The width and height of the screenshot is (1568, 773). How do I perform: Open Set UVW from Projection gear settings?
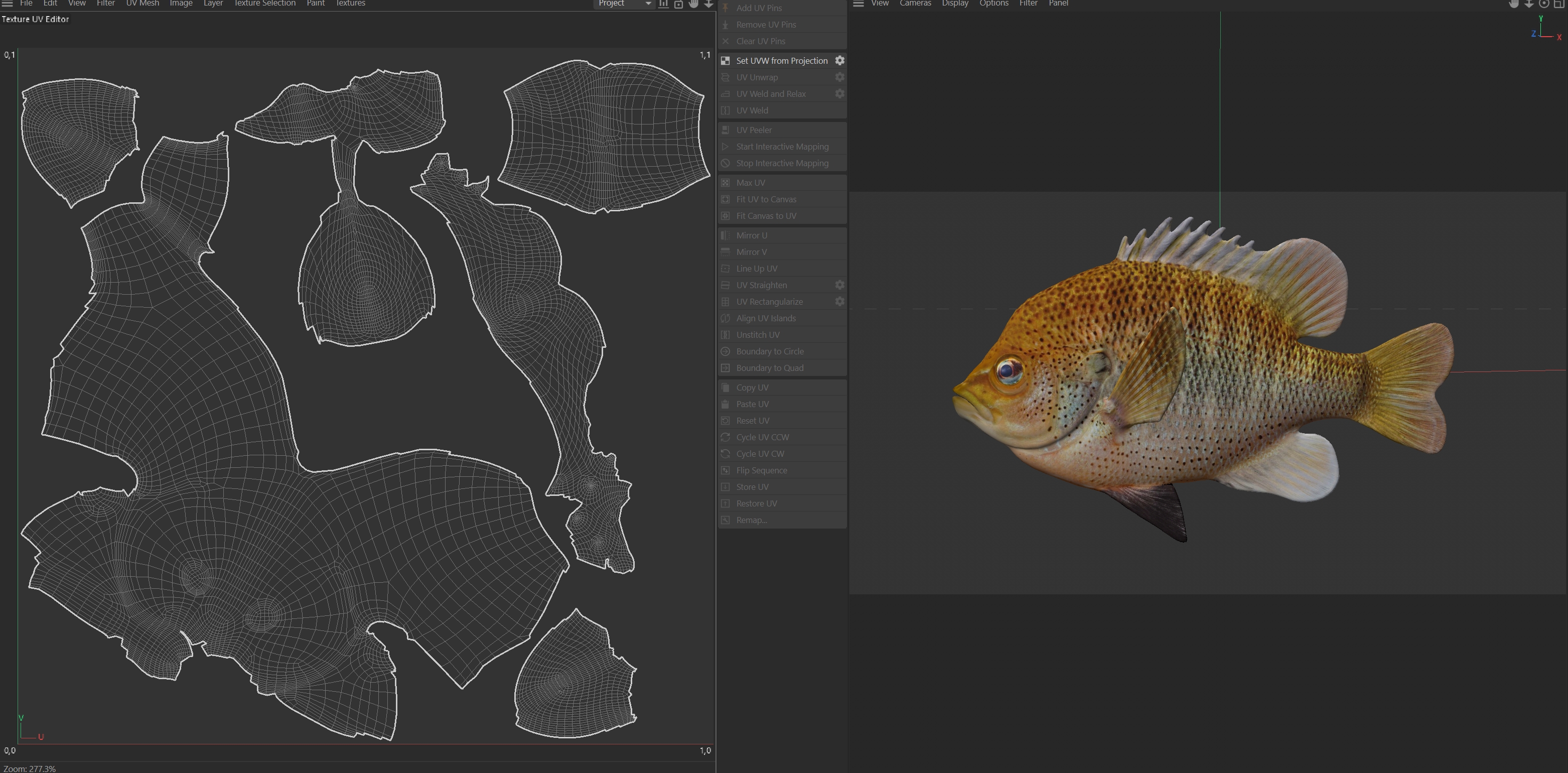tap(839, 60)
